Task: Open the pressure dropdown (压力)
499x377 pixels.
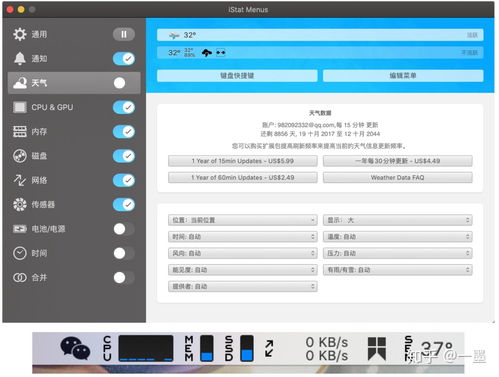Action: (x=398, y=253)
